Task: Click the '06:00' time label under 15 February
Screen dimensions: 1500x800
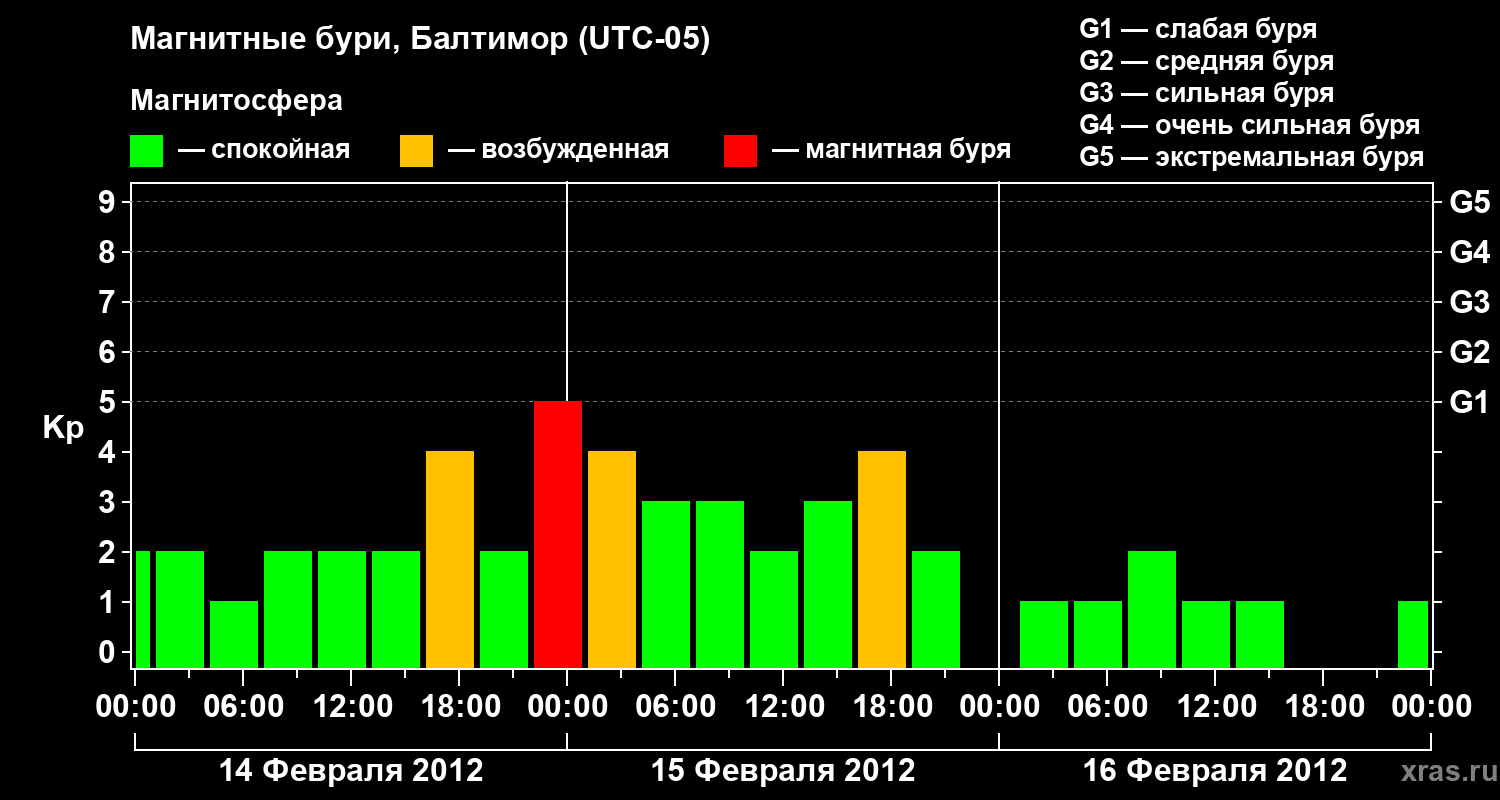Action: (x=675, y=707)
